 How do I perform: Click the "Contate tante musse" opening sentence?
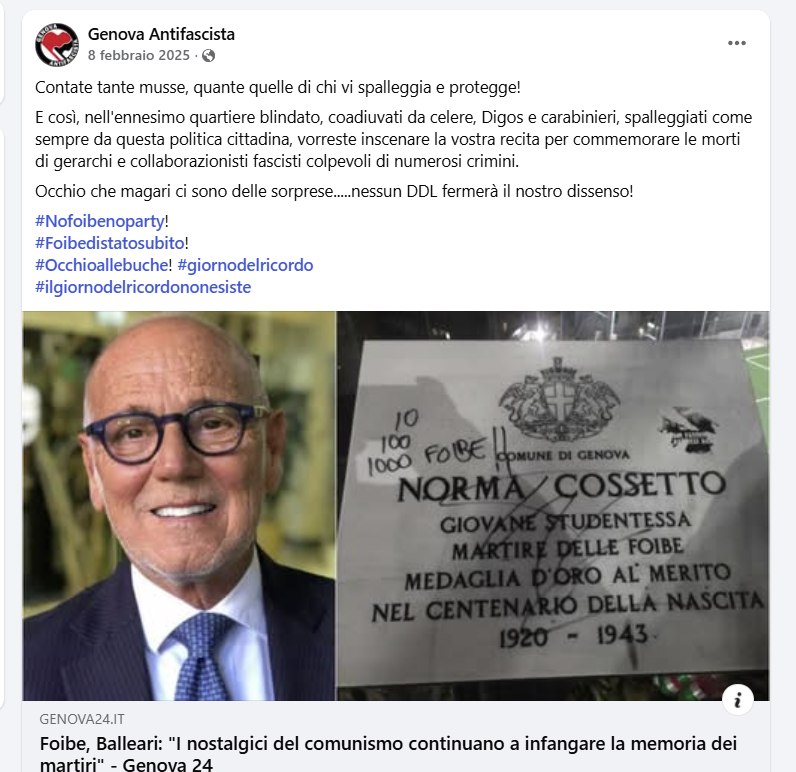(x=278, y=87)
